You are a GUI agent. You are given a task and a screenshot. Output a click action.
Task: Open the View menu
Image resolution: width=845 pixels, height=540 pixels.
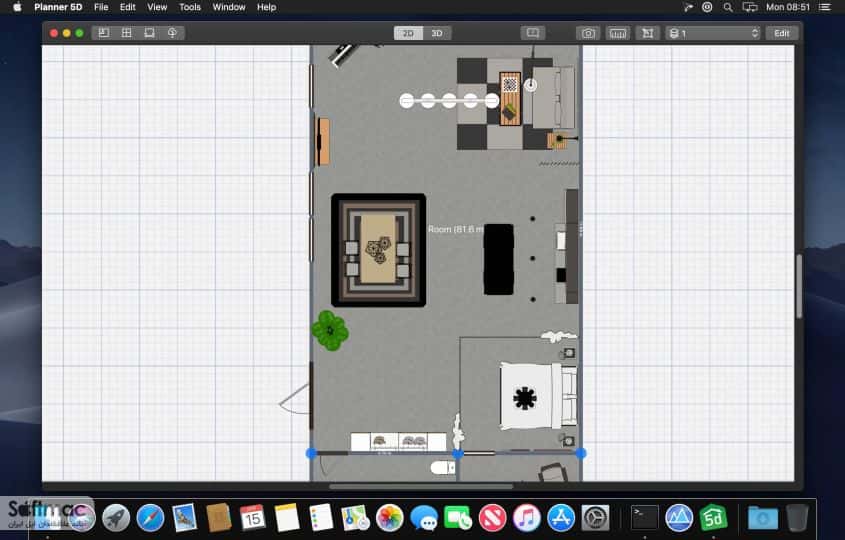click(157, 7)
